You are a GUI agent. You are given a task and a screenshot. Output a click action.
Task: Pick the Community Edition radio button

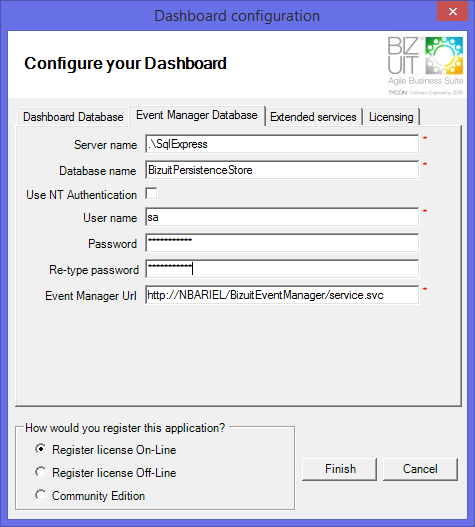pos(41,495)
